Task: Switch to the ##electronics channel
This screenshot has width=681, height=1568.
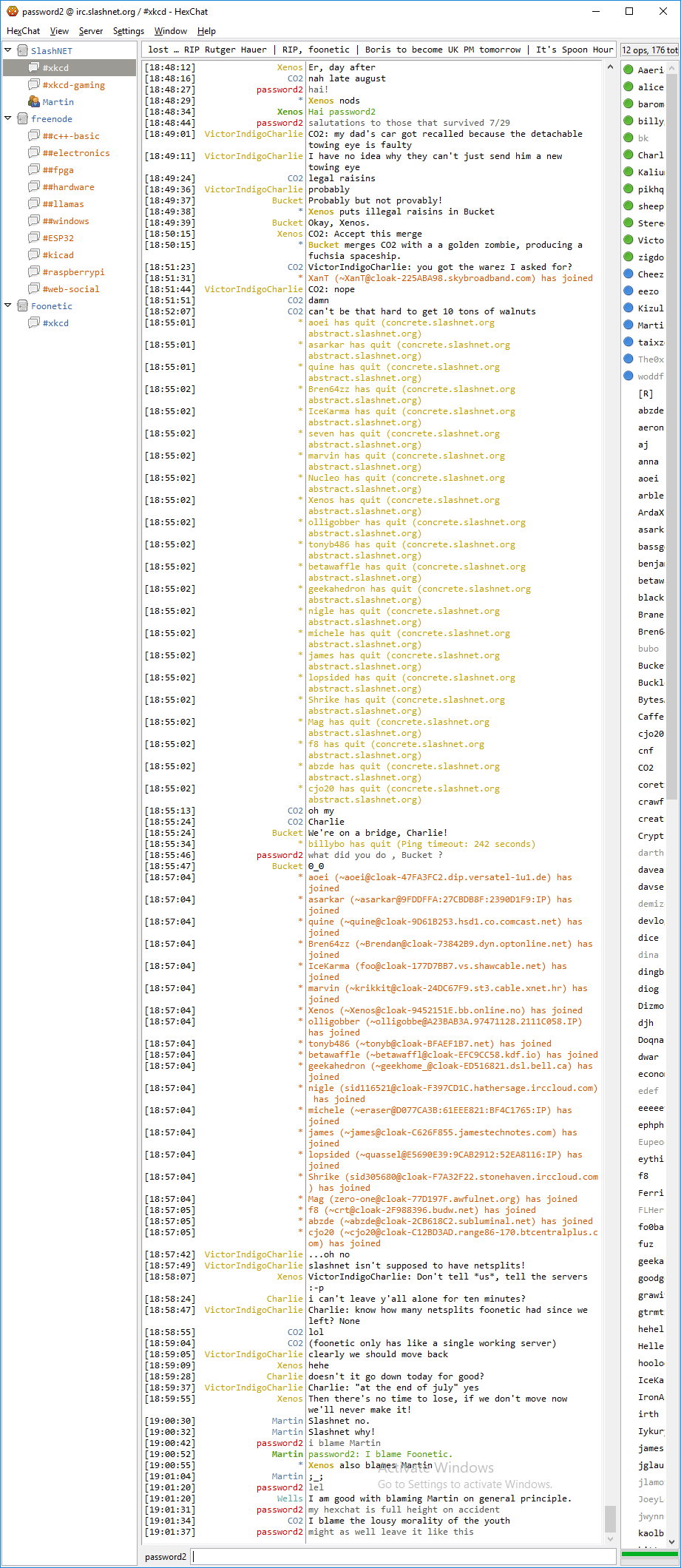Action: [x=76, y=152]
